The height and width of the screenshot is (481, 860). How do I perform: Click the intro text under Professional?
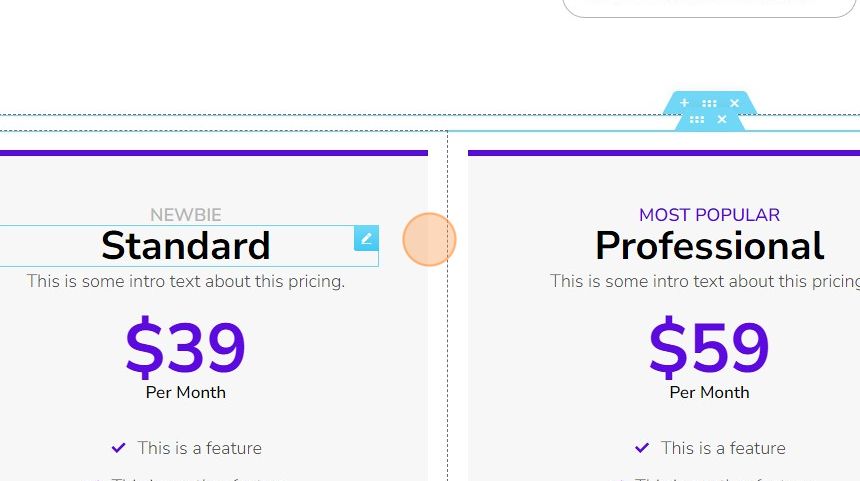pos(705,281)
